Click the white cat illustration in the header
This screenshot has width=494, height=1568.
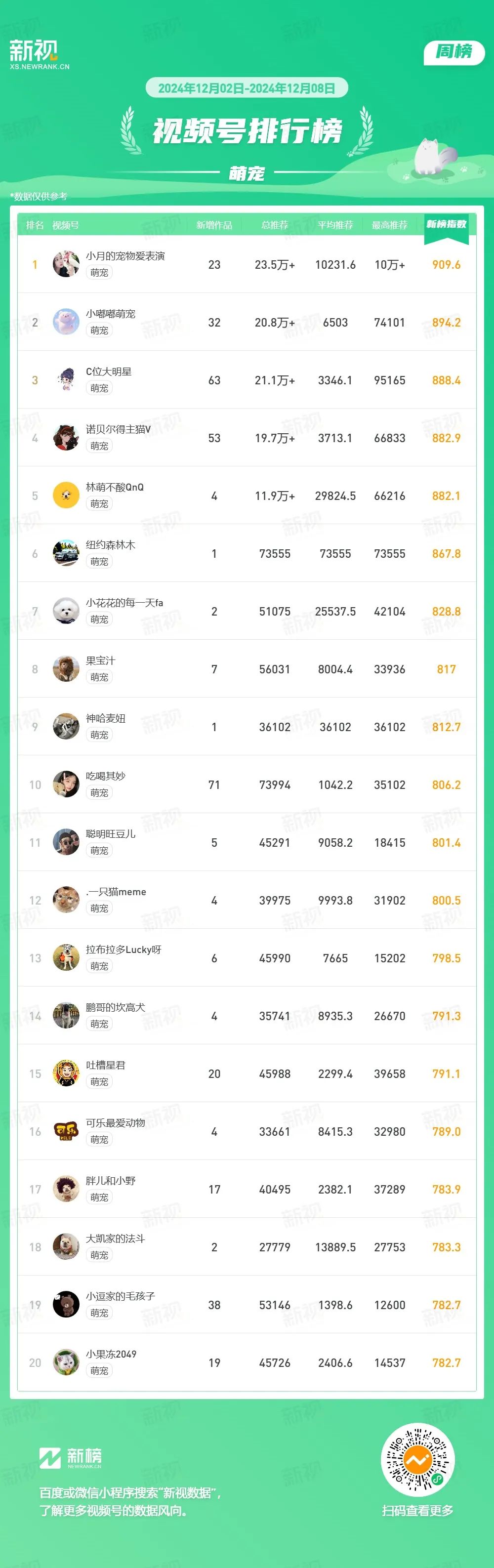click(434, 158)
